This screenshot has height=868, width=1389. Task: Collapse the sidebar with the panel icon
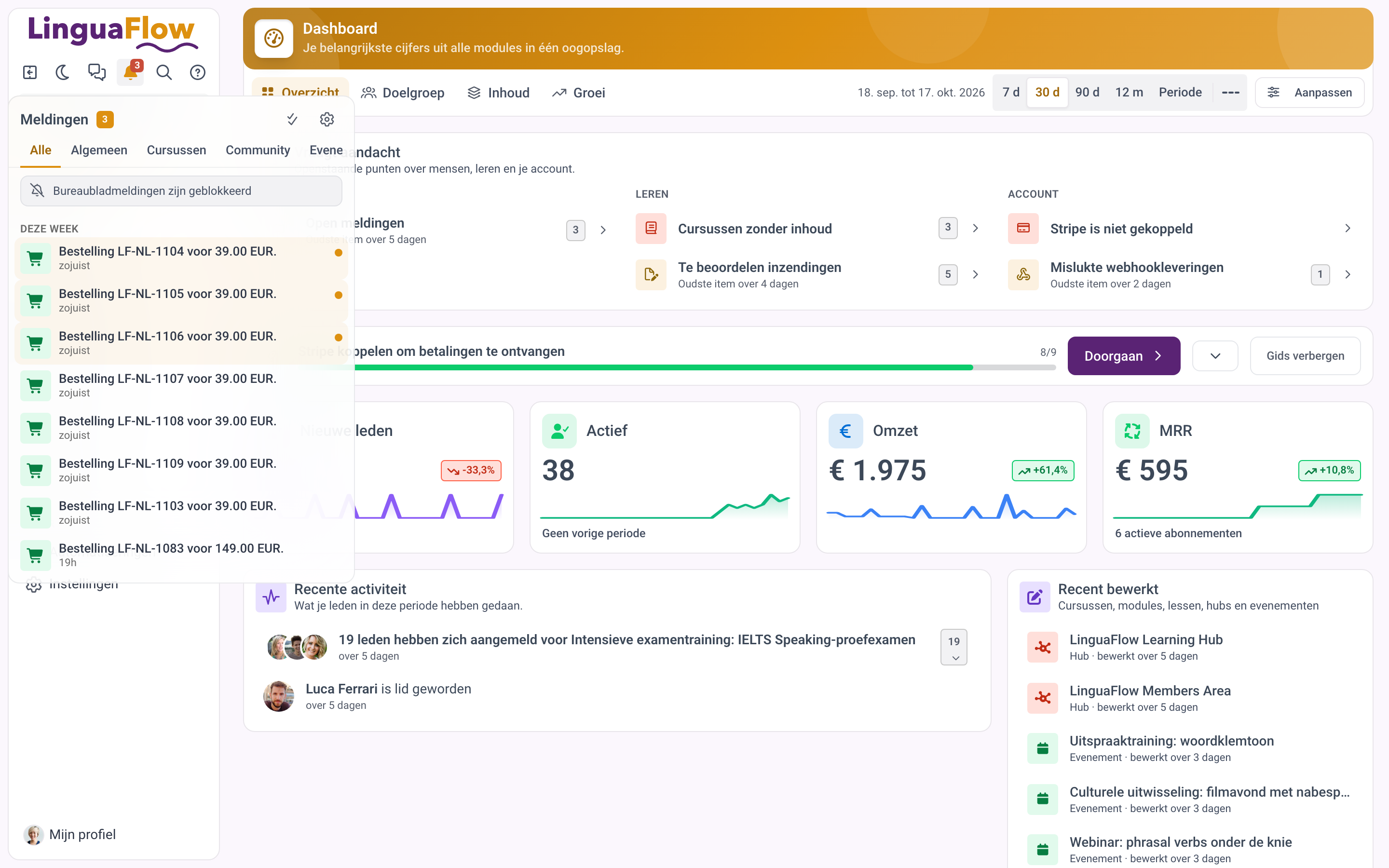[x=30, y=72]
